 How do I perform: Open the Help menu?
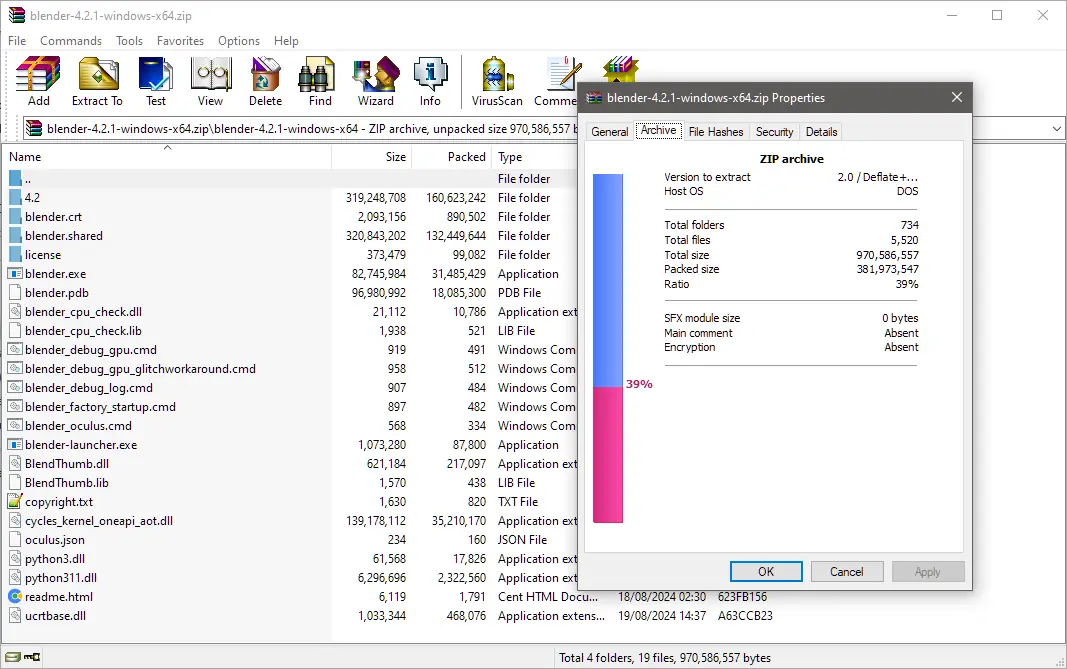tap(286, 41)
